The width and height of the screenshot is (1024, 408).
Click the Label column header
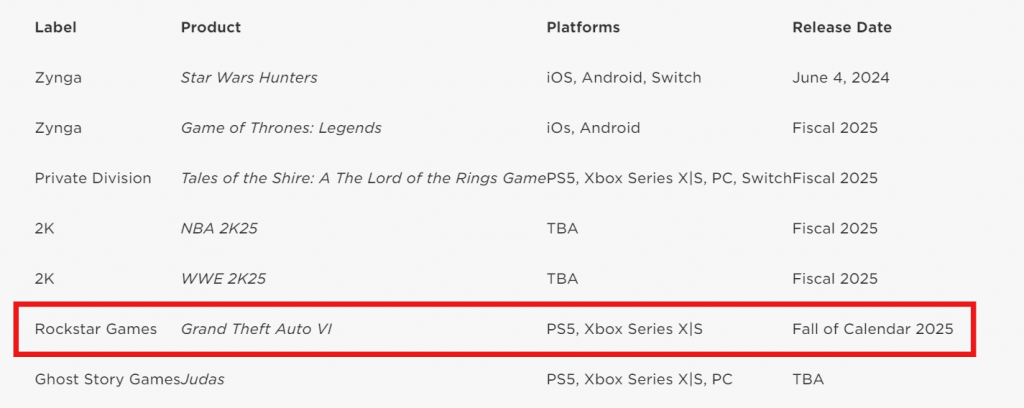click(56, 27)
